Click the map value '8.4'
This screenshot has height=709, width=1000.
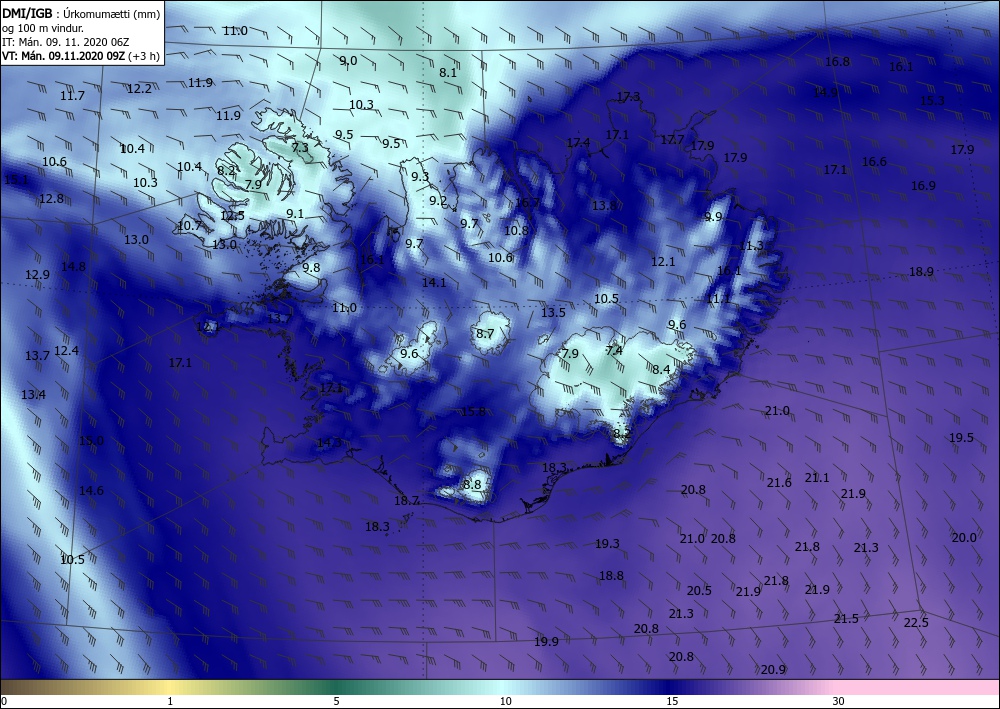(661, 369)
